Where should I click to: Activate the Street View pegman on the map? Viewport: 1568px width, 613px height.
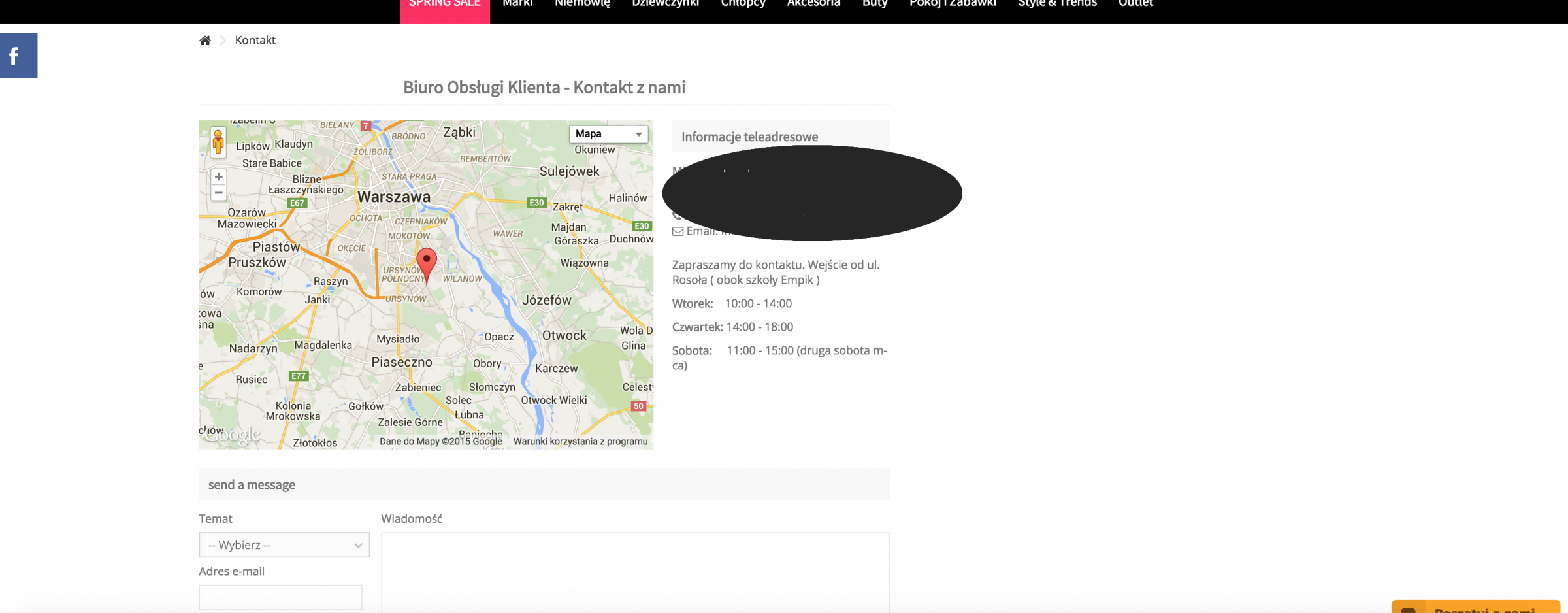218,142
